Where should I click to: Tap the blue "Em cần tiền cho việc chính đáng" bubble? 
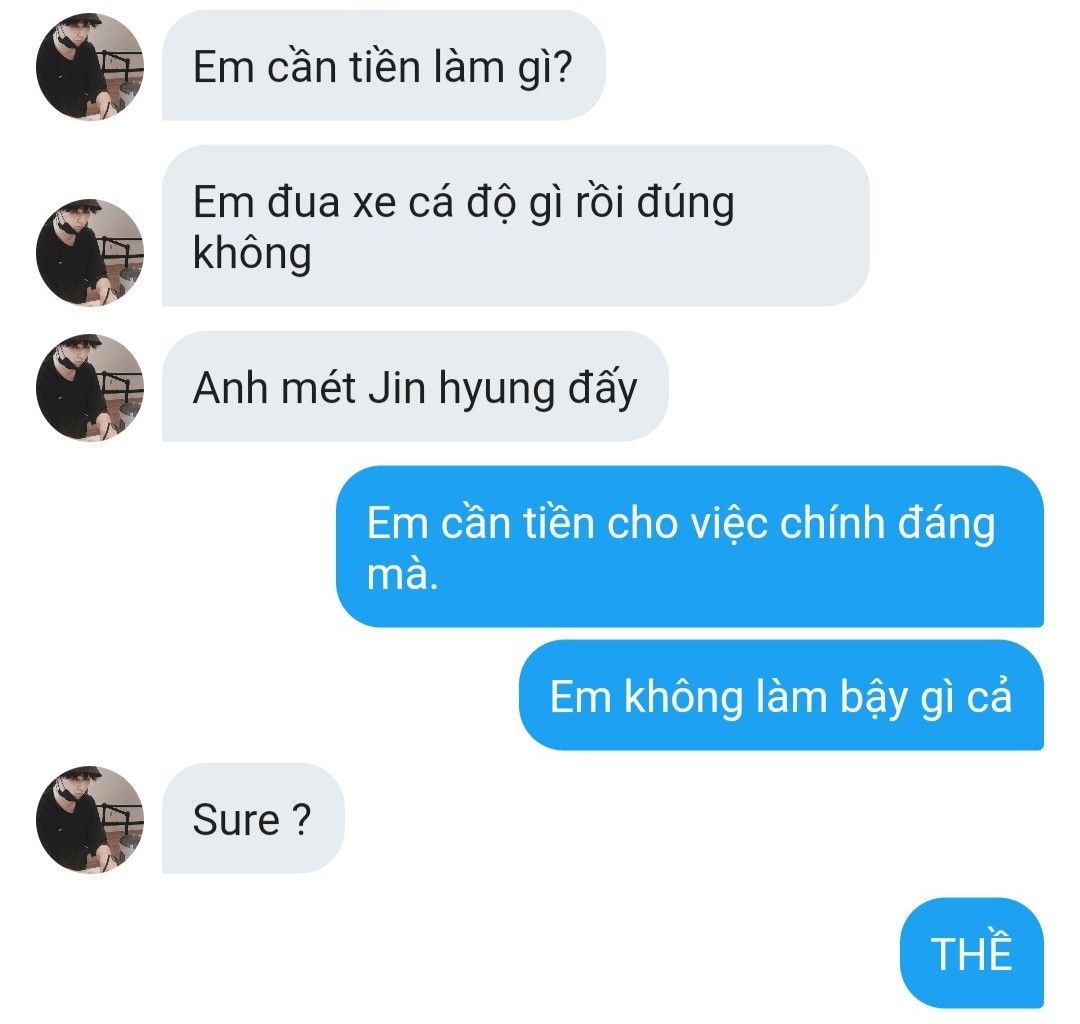[x=690, y=547]
